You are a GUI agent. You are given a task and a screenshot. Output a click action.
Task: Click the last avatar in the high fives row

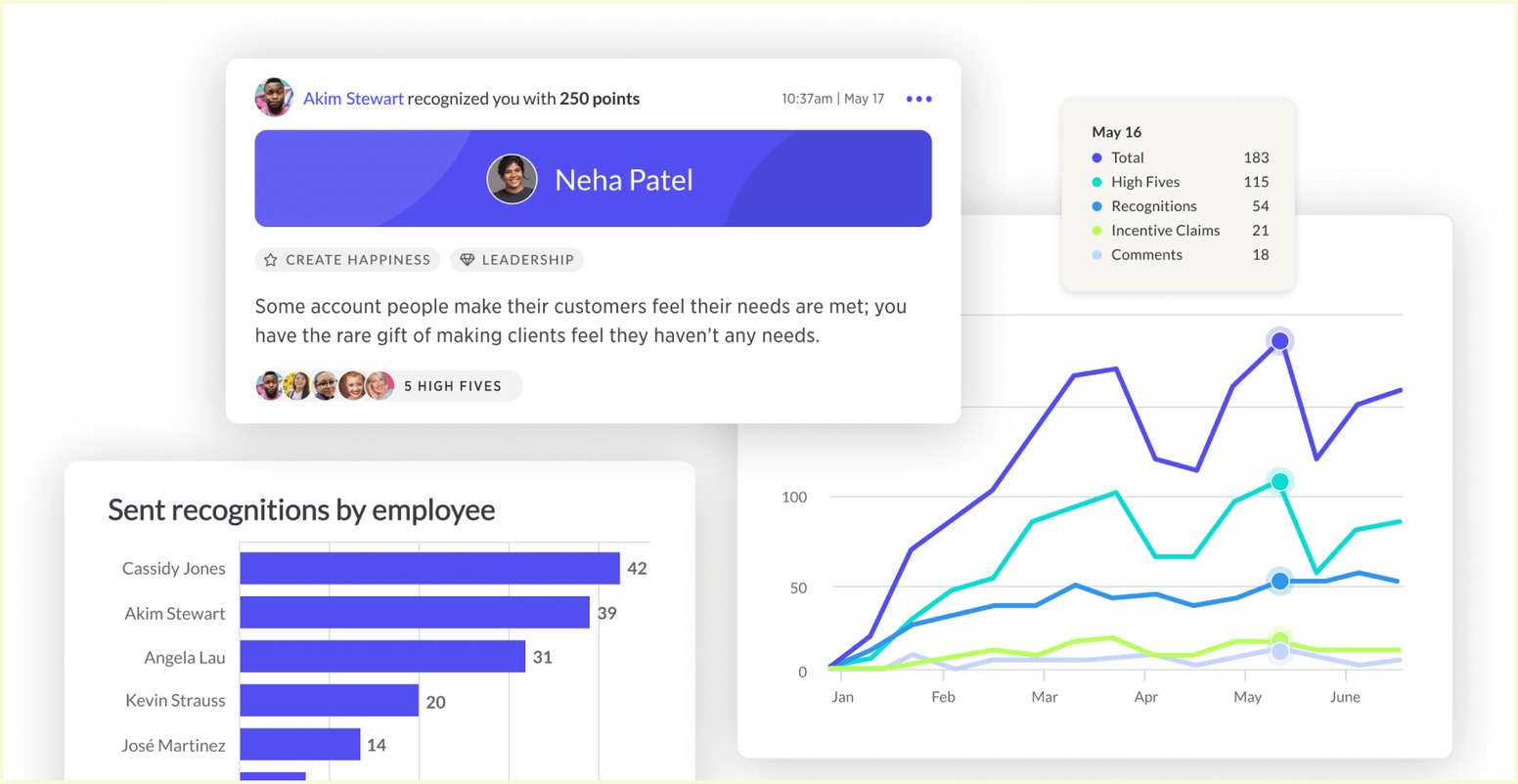[379, 386]
